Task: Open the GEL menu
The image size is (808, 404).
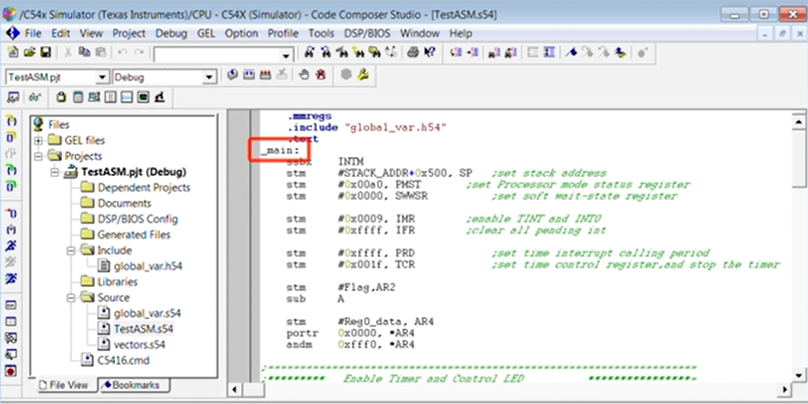Action: coord(206,33)
